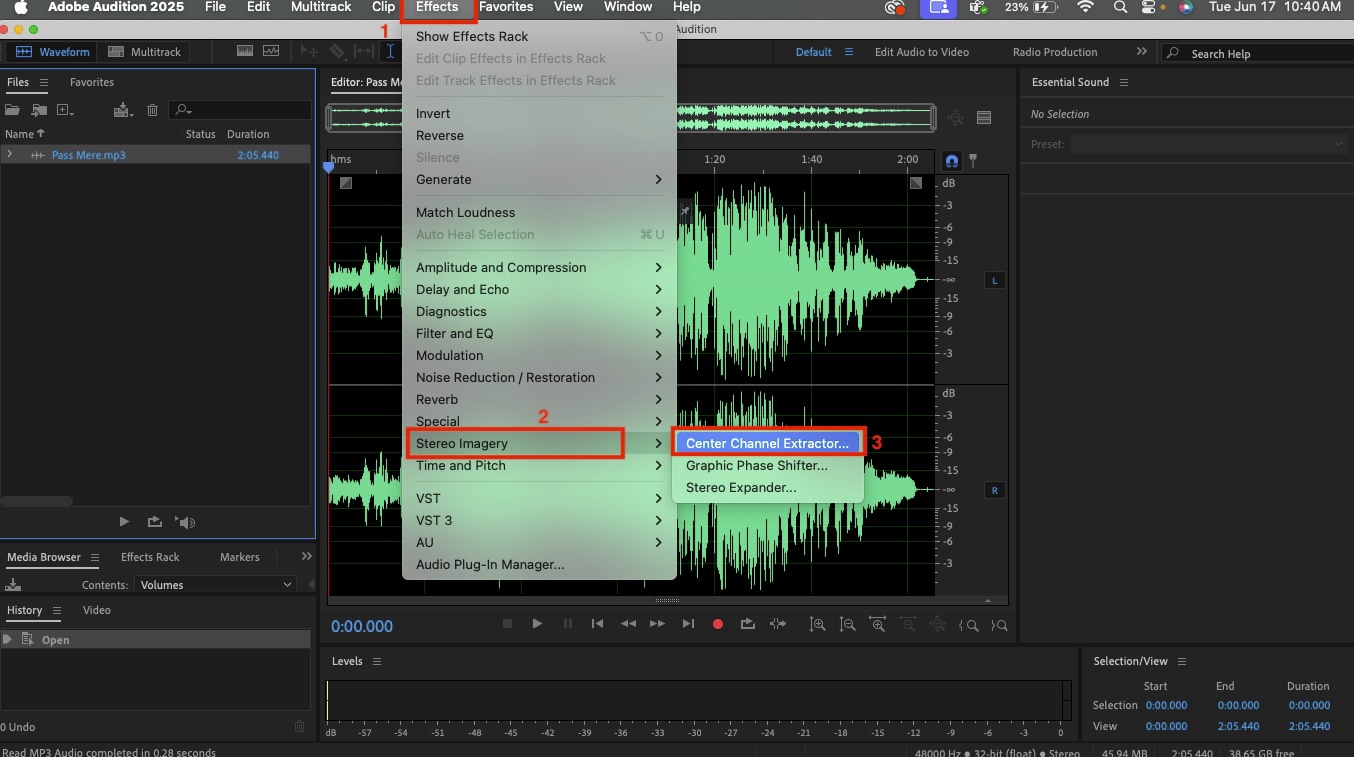
Task: Open Audio Plug-In Manager
Action: tap(539, 564)
